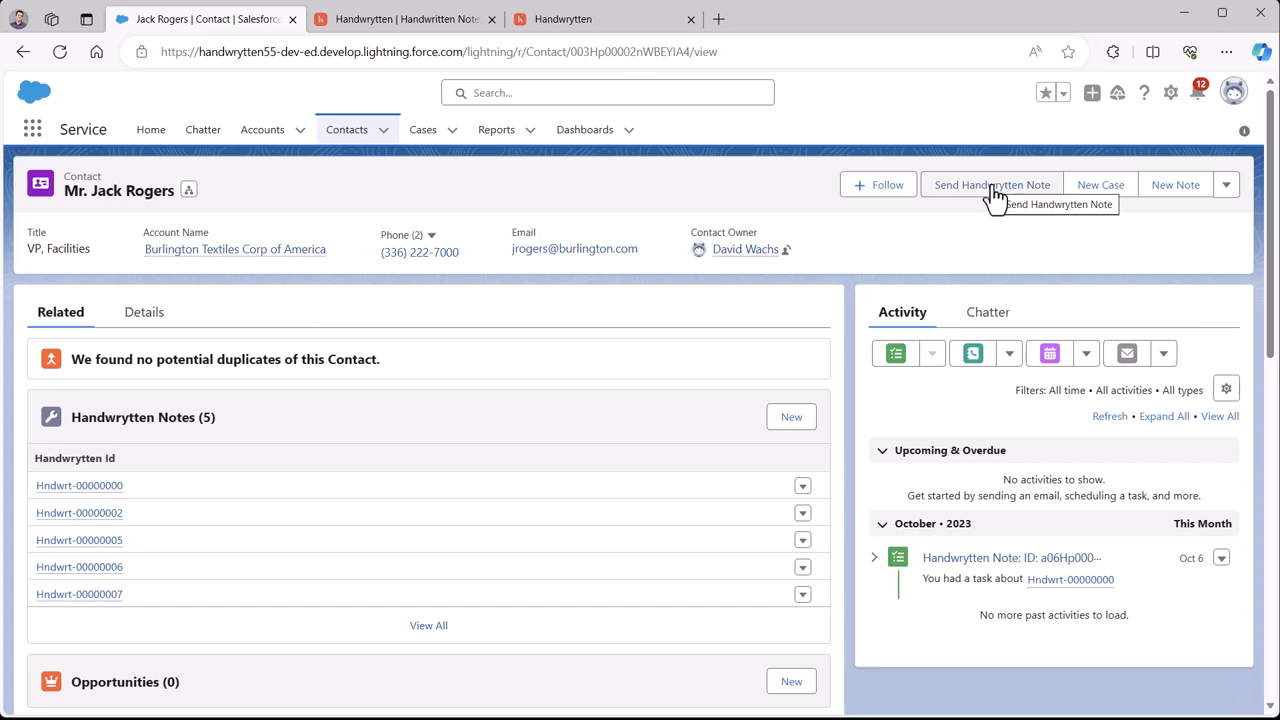View the contact hierarchy icon

(x=189, y=190)
